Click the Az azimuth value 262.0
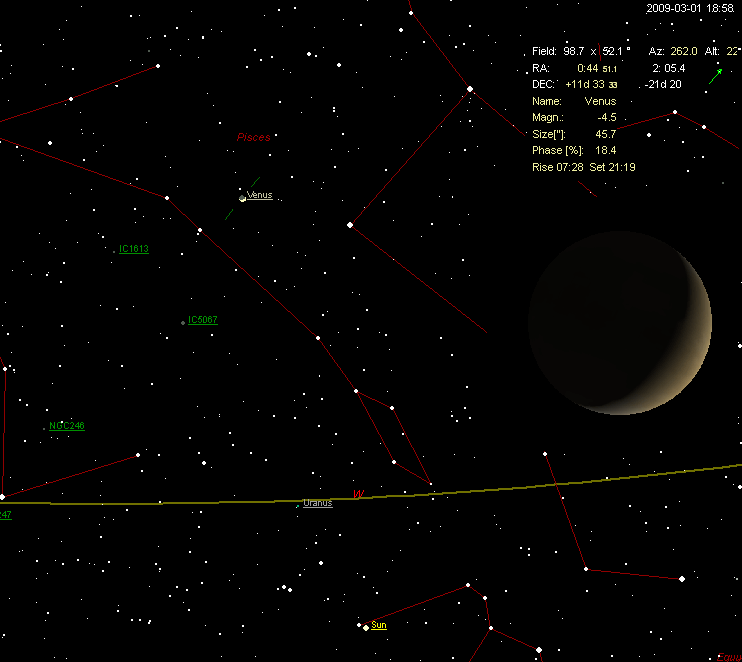Screen dimensions: 742x662 pyautogui.click(x=685, y=51)
